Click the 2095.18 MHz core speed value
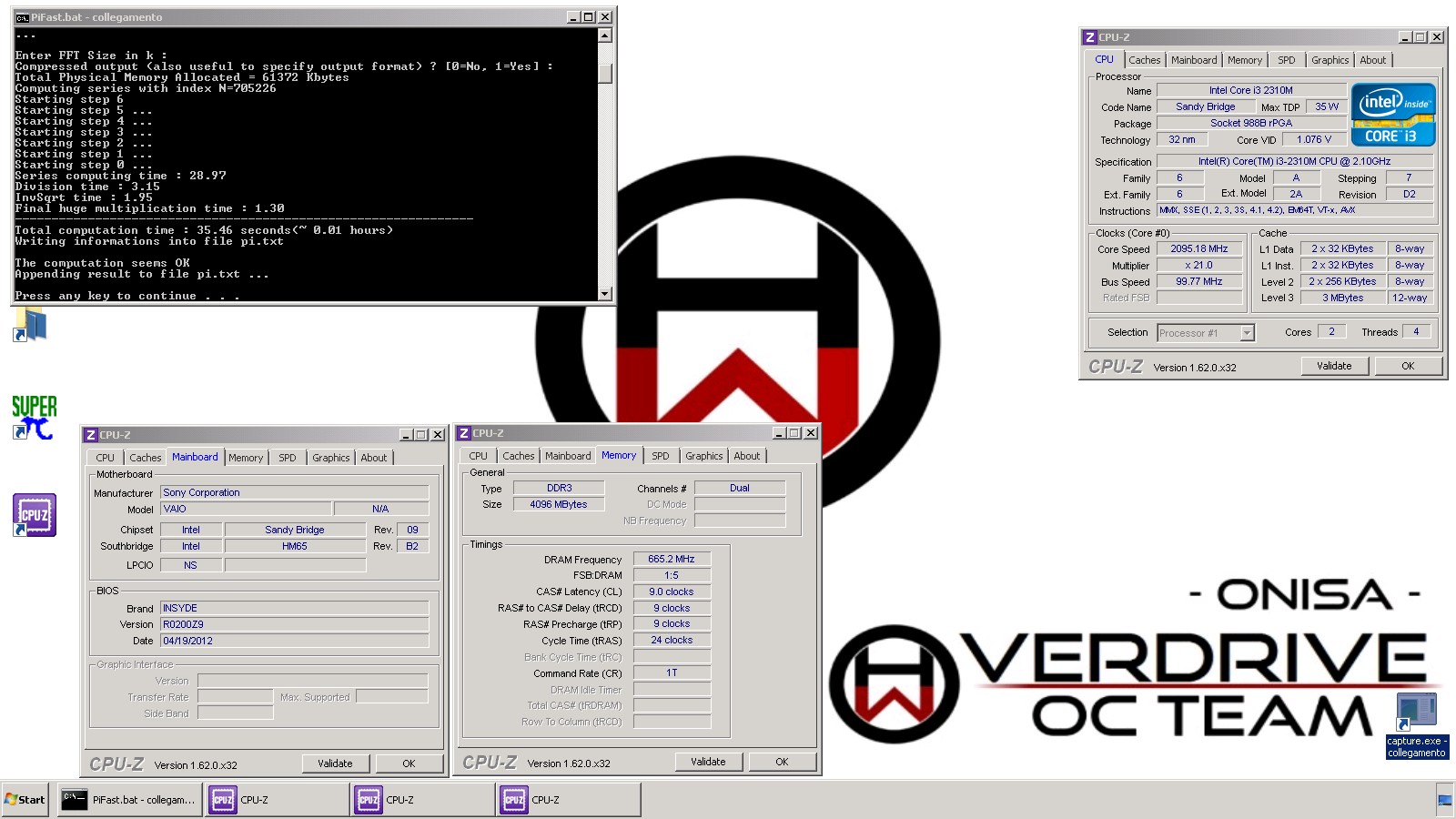Screen dimensions: 1456x819 [x=1198, y=248]
